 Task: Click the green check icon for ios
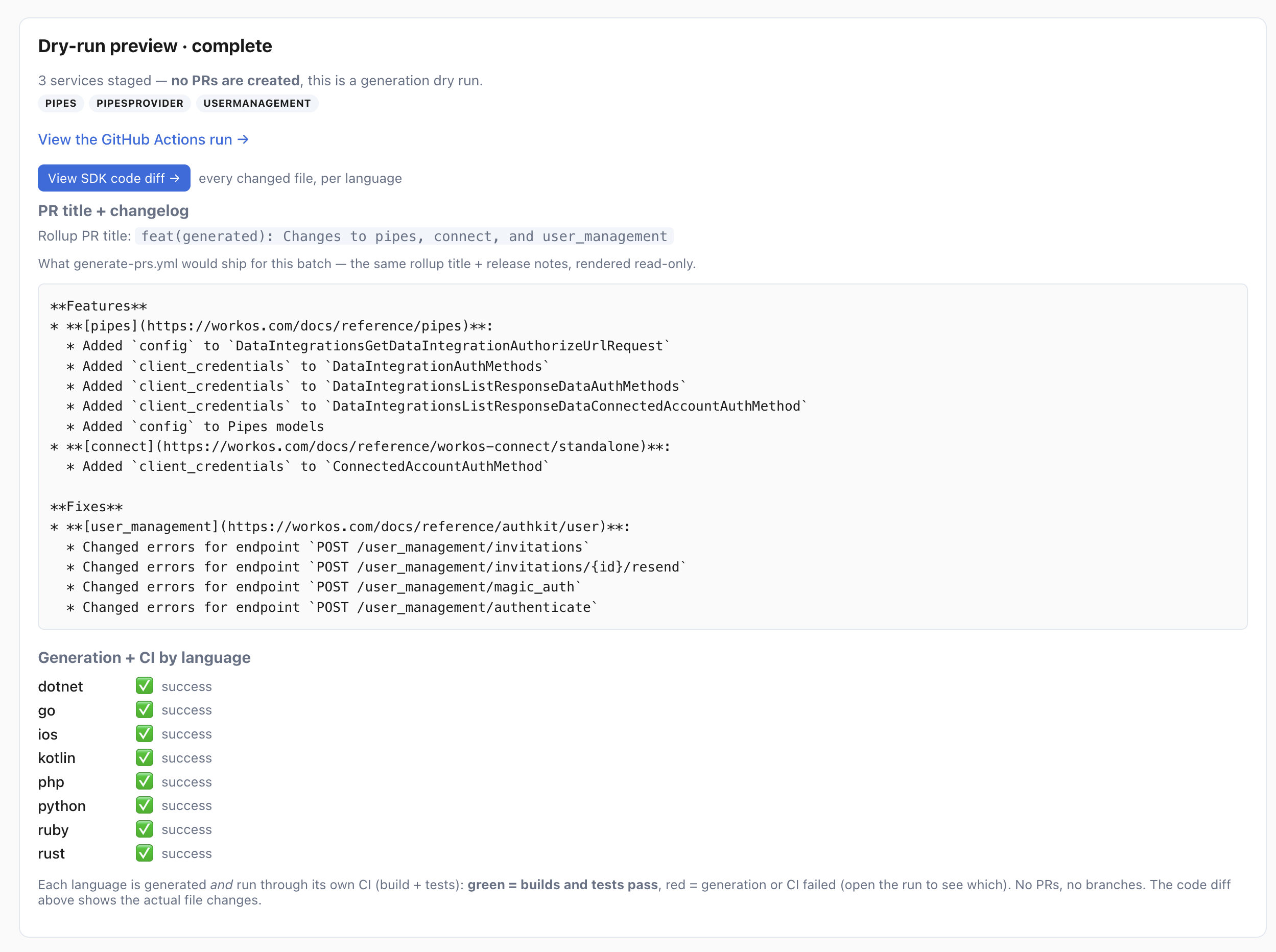click(145, 733)
